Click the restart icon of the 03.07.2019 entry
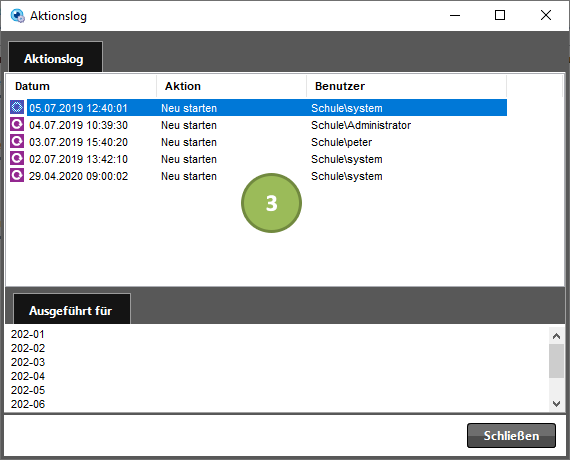 point(17,141)
